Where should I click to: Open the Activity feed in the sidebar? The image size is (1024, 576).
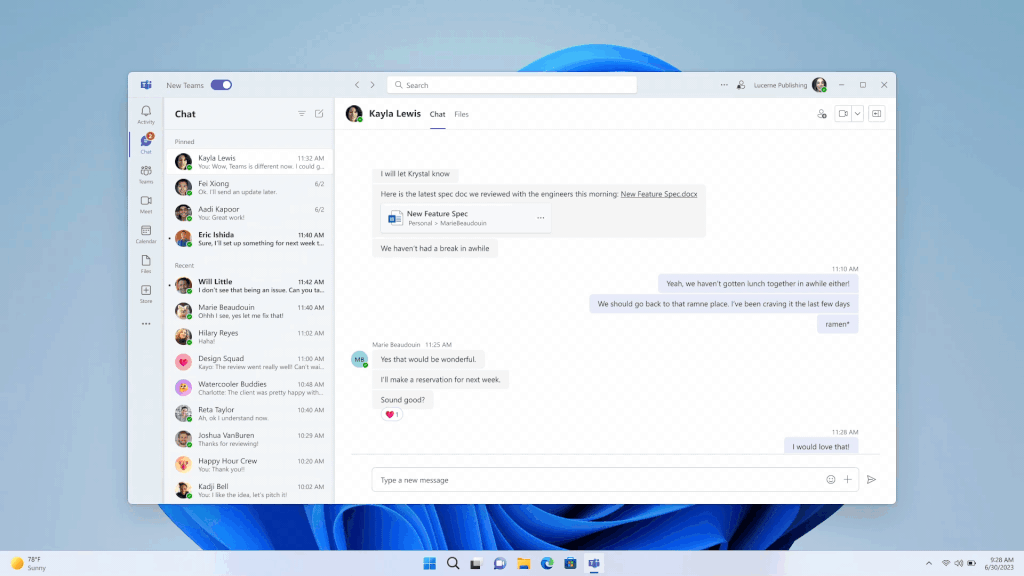[146, 112]
